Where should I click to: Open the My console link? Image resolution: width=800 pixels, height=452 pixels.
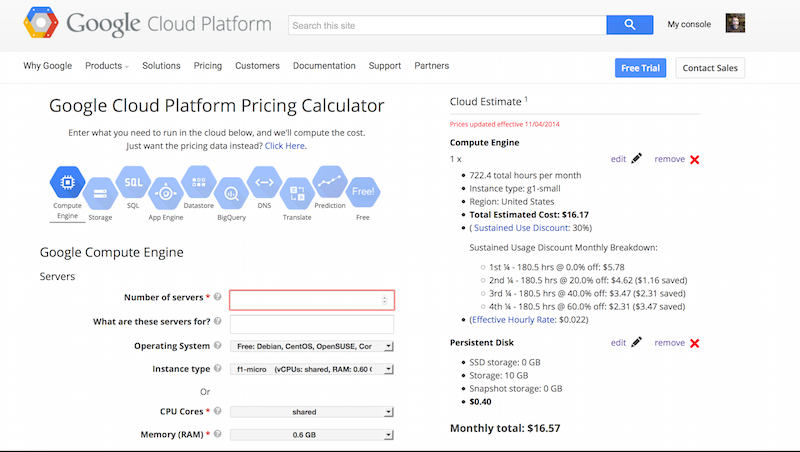(x=689, y=24)
